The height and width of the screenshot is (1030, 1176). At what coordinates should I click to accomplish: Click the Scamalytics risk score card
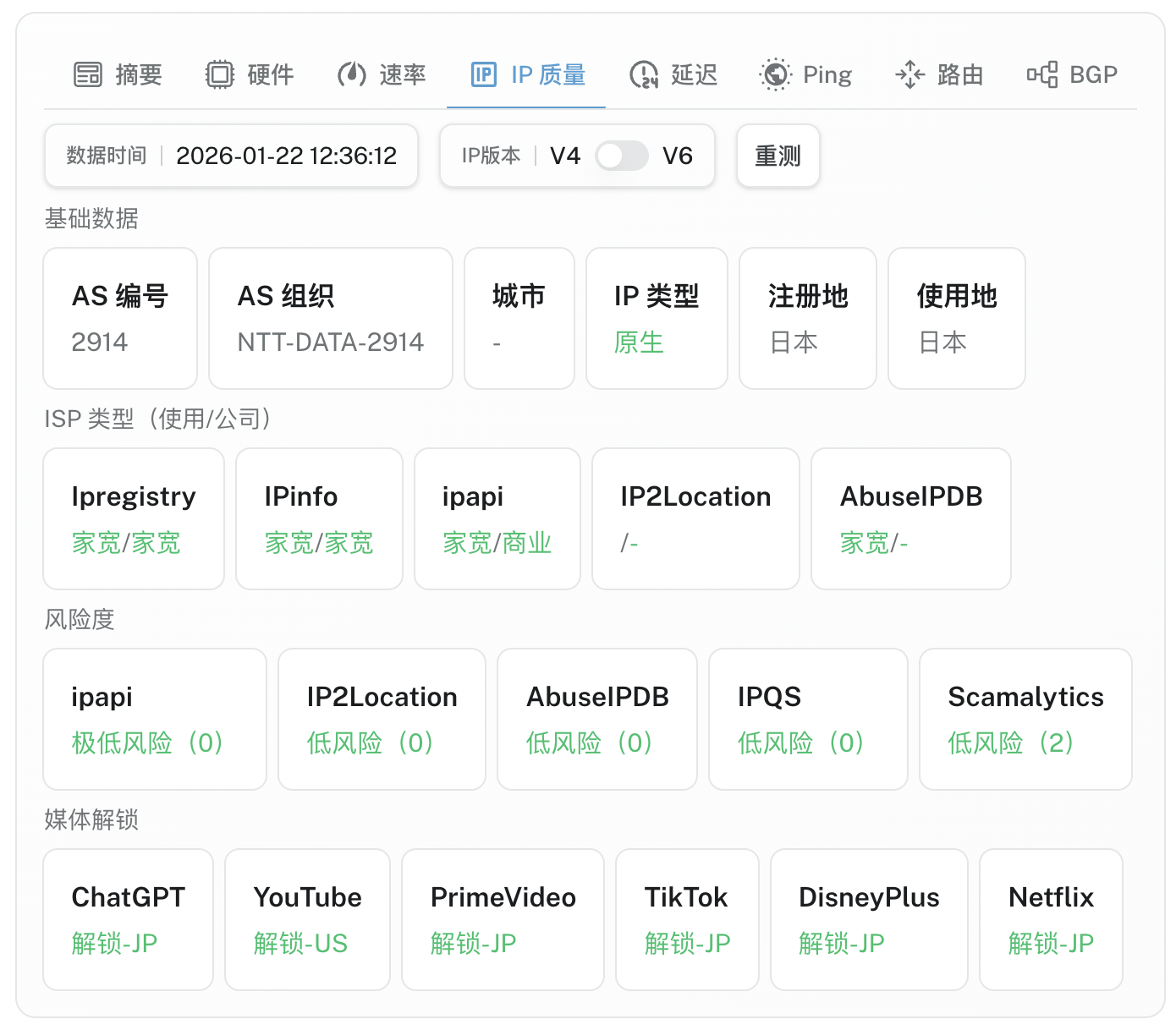1025,720
